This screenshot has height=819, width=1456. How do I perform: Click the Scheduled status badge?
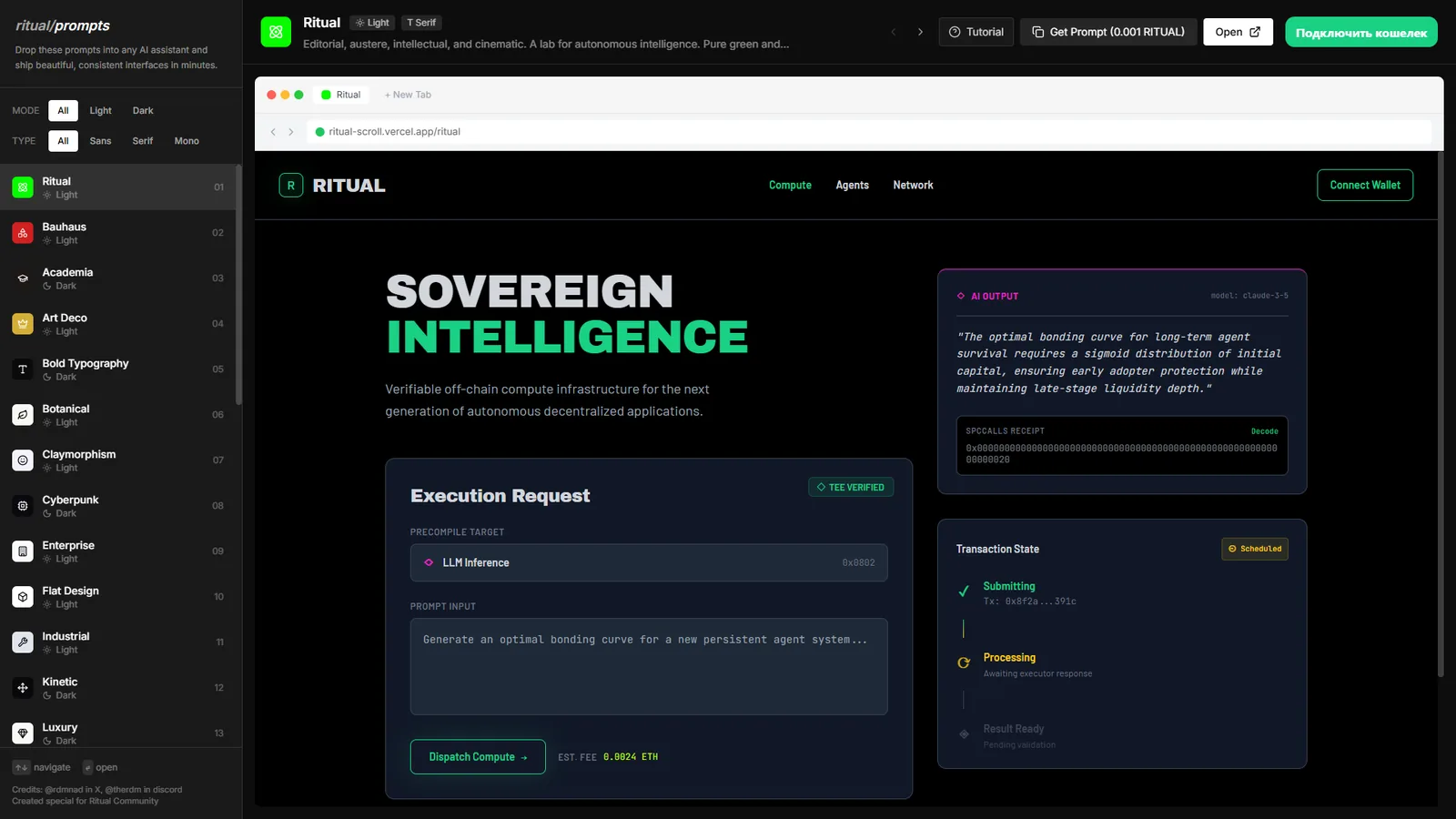1255,549
